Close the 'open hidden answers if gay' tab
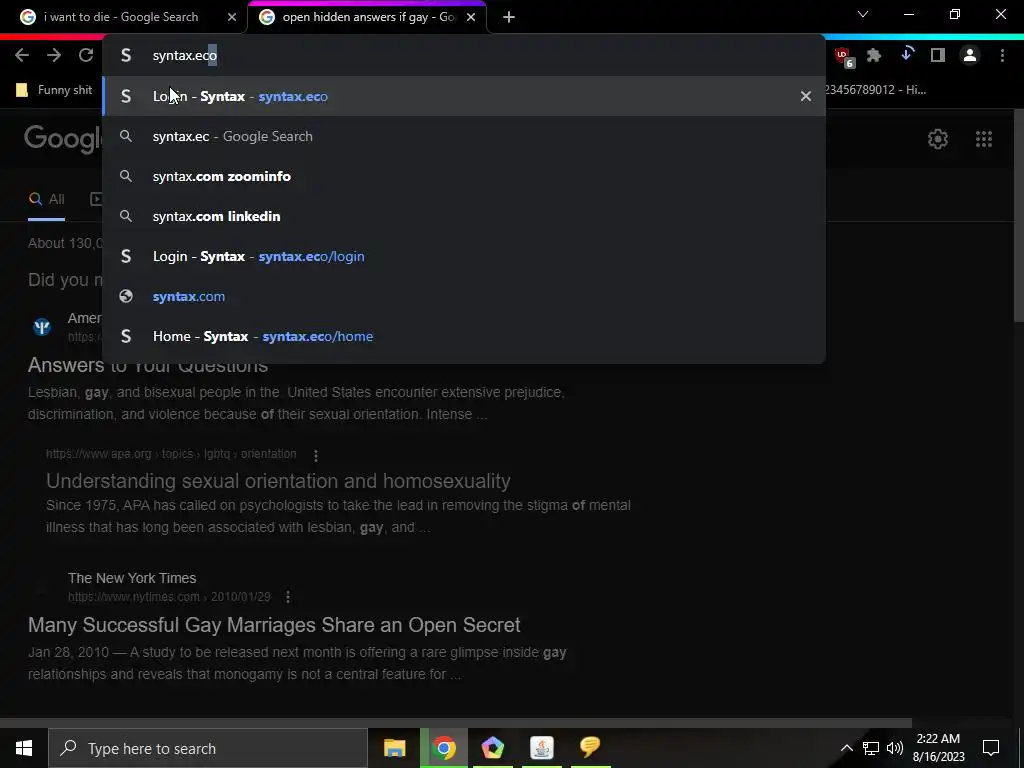 click(x=471, y=17)
